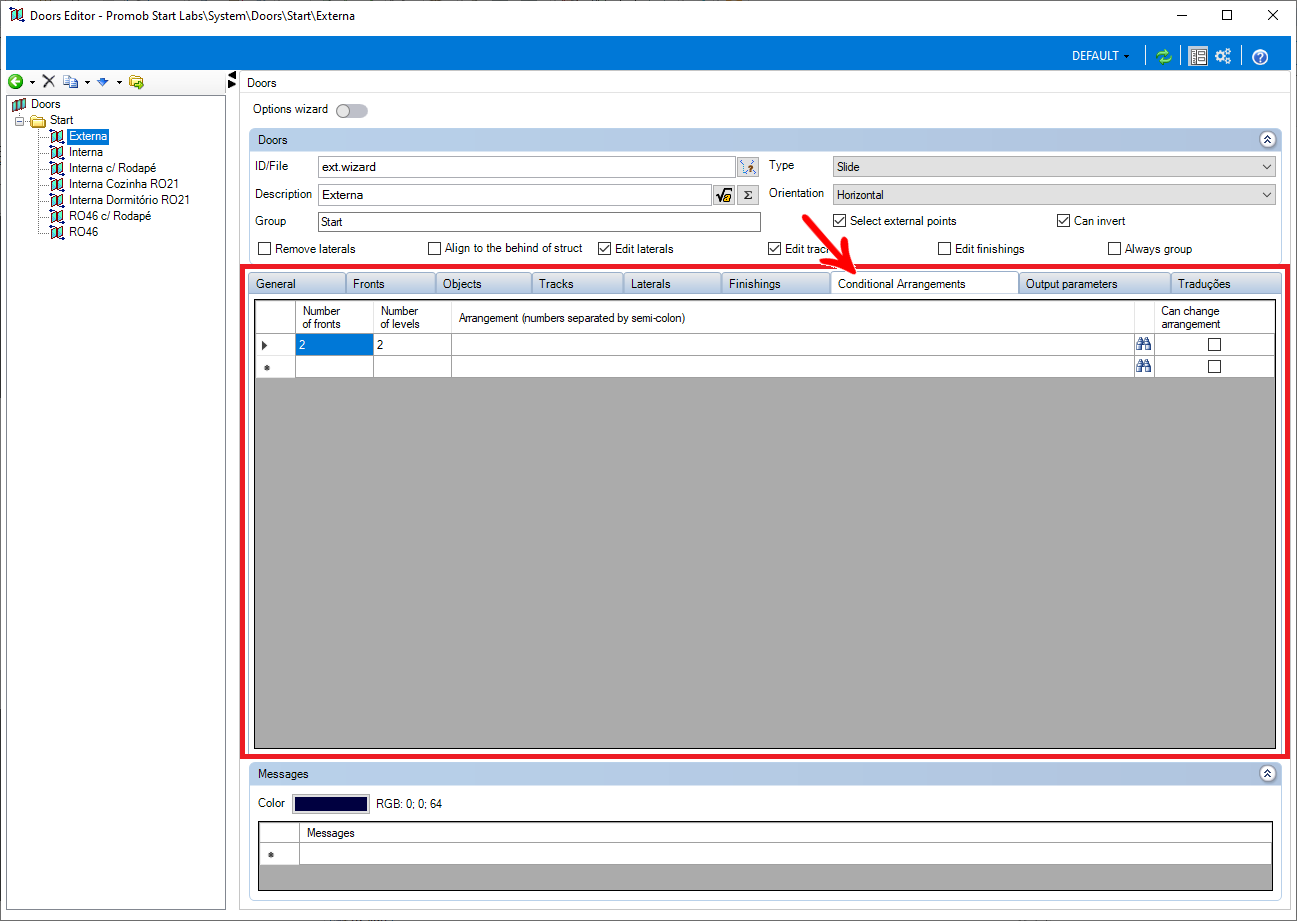Toggle the properties panel layout icon

(x=1198, y=56)
